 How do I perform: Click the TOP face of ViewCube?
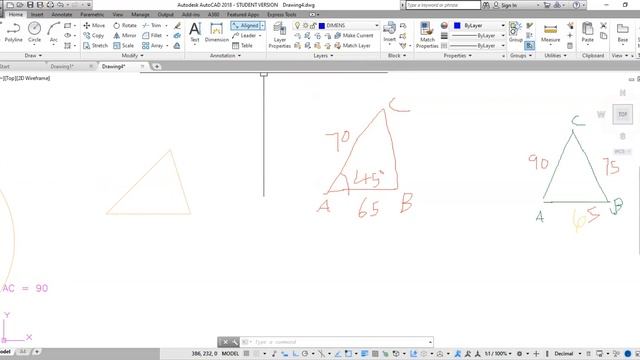(622, 114)
